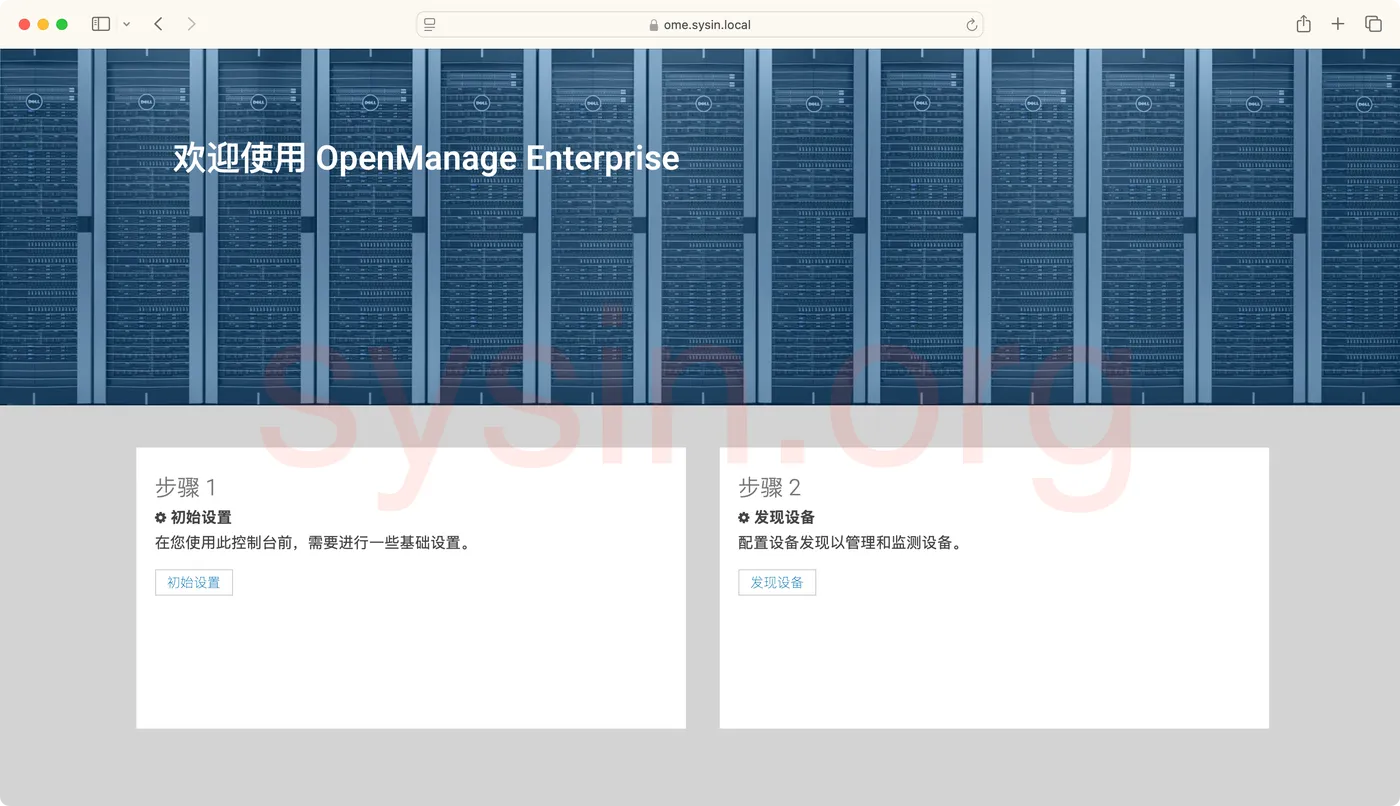The image size is (1400, 806).
Task: Open the page reader menu icon
Action: [430, 25]
